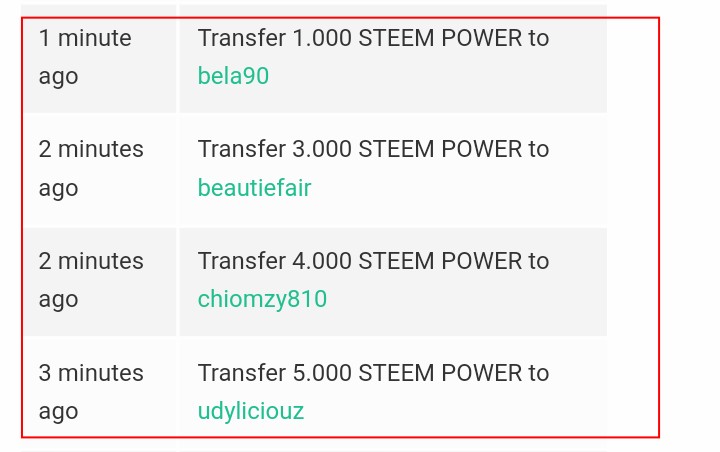Click the 4.000 amount value

click(322, 261)
